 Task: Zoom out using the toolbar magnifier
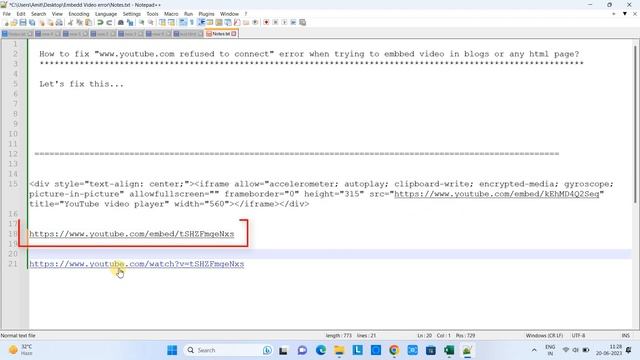click(x=151, y=22)
